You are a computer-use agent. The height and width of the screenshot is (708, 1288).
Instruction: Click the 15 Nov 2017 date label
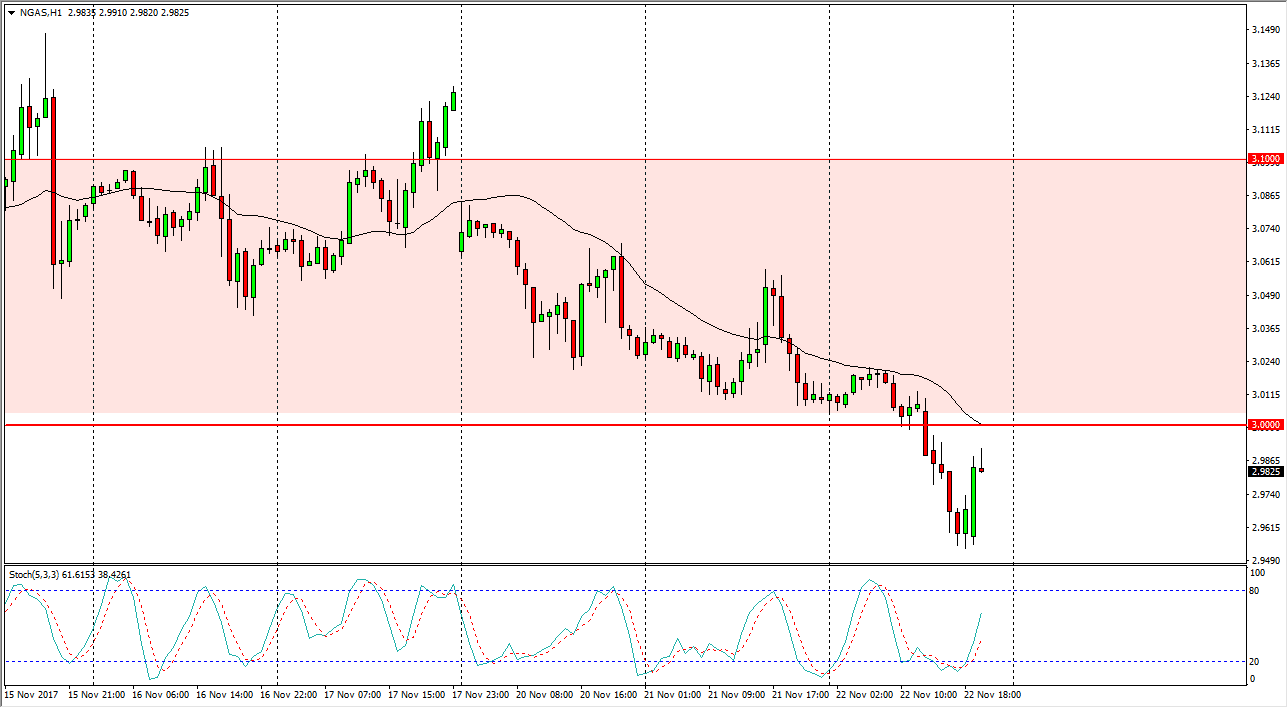point(32,693)
